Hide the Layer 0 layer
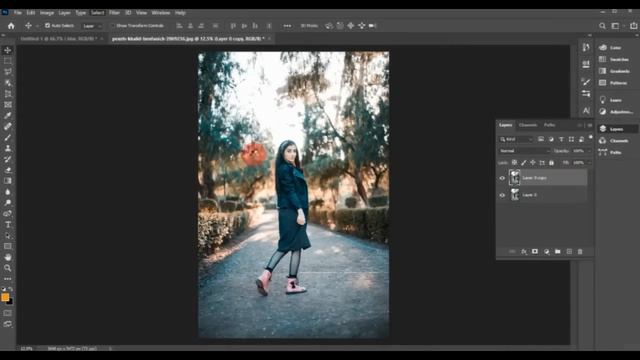Screen dimensions: 640x360 [502, 195]
